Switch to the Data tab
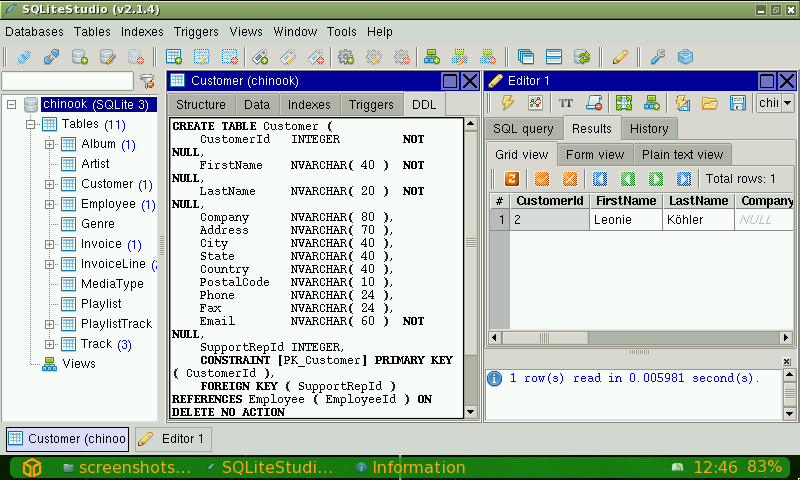800x480 pixels. 257,105
